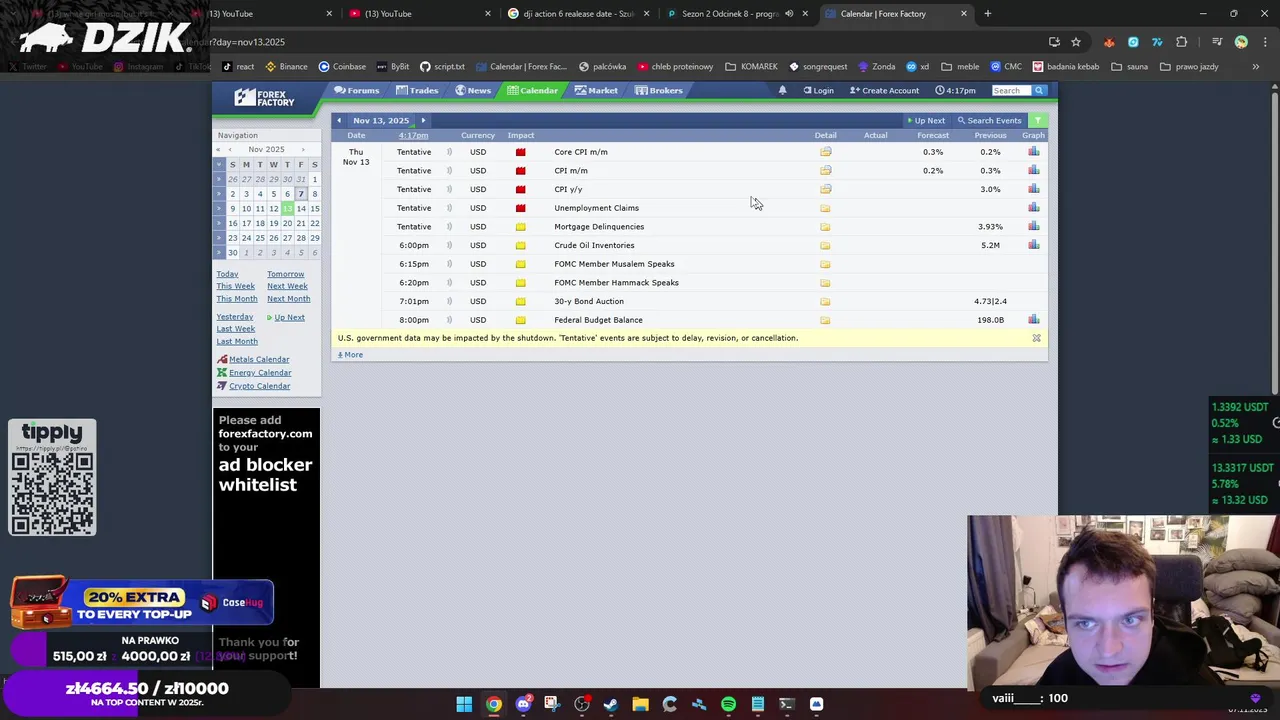Open the Forums section in Forex Factory

click(x=357, y=90)
